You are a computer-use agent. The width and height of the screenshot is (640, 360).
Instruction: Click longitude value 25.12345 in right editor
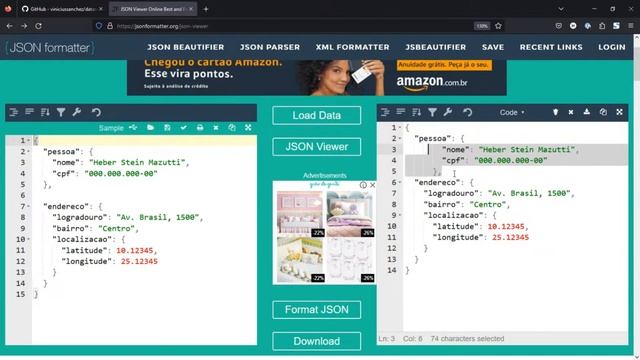(510, 238)
